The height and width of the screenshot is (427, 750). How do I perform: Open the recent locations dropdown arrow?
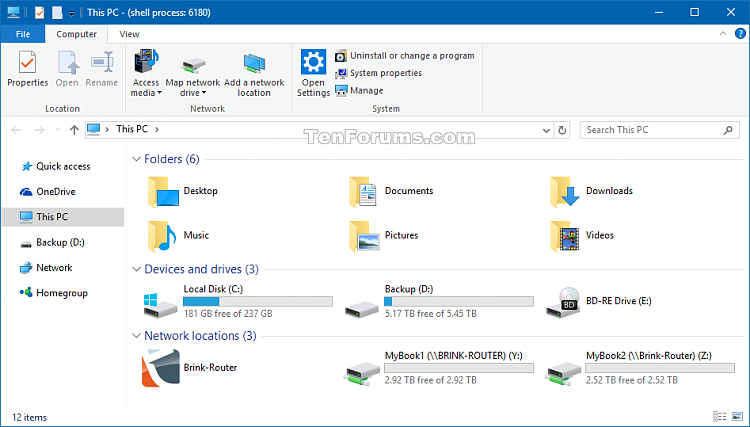58,130
